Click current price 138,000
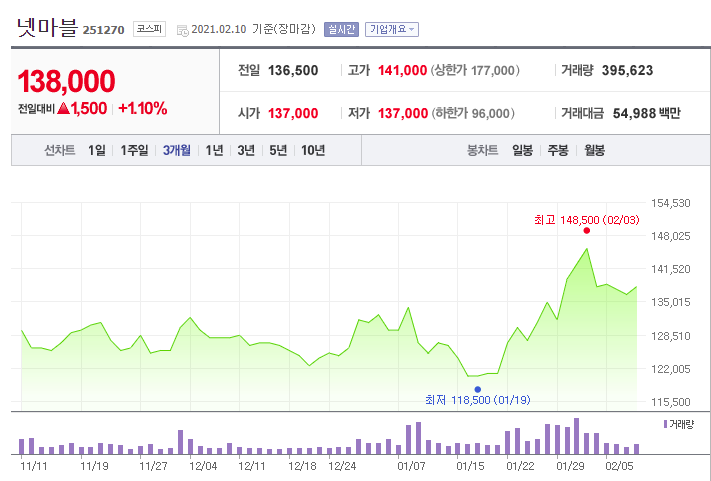Image resolution: width=711 pixels, height=481 pixels. point(66,81)
